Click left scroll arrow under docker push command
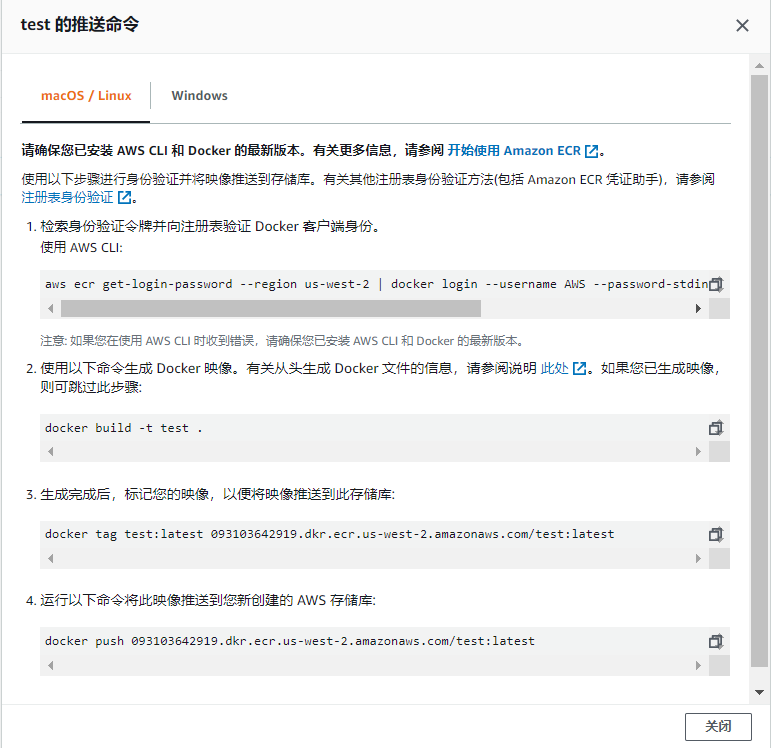 point(51,666)
